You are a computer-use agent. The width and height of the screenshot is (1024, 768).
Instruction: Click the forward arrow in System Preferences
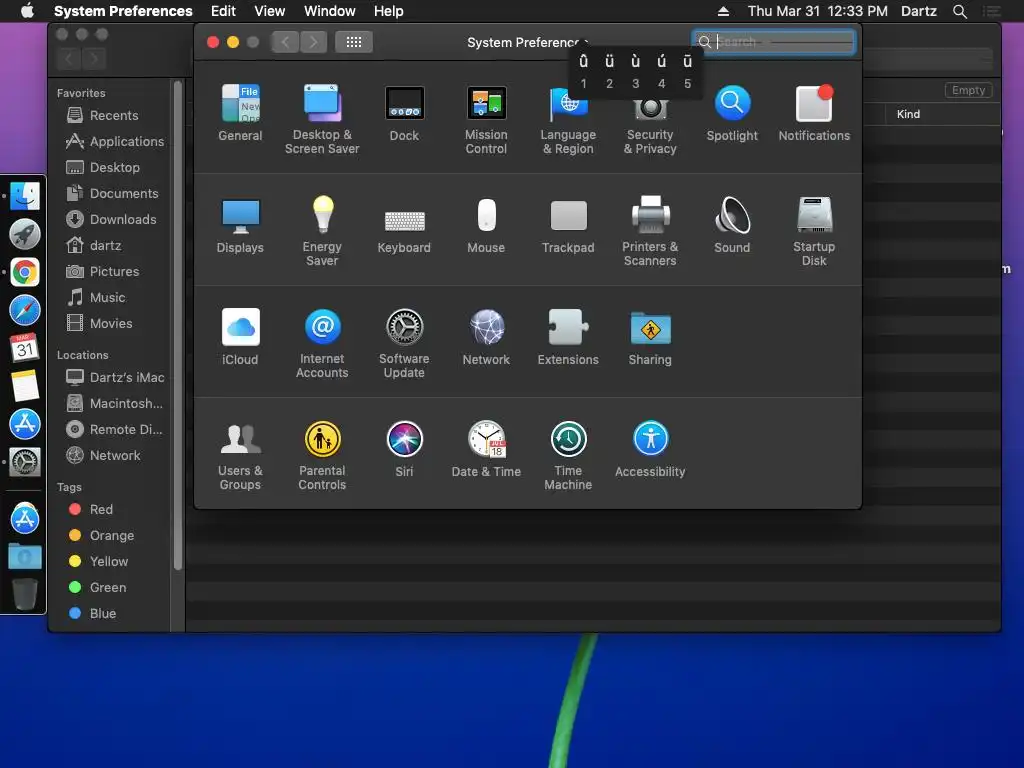(x=313, y=42)
